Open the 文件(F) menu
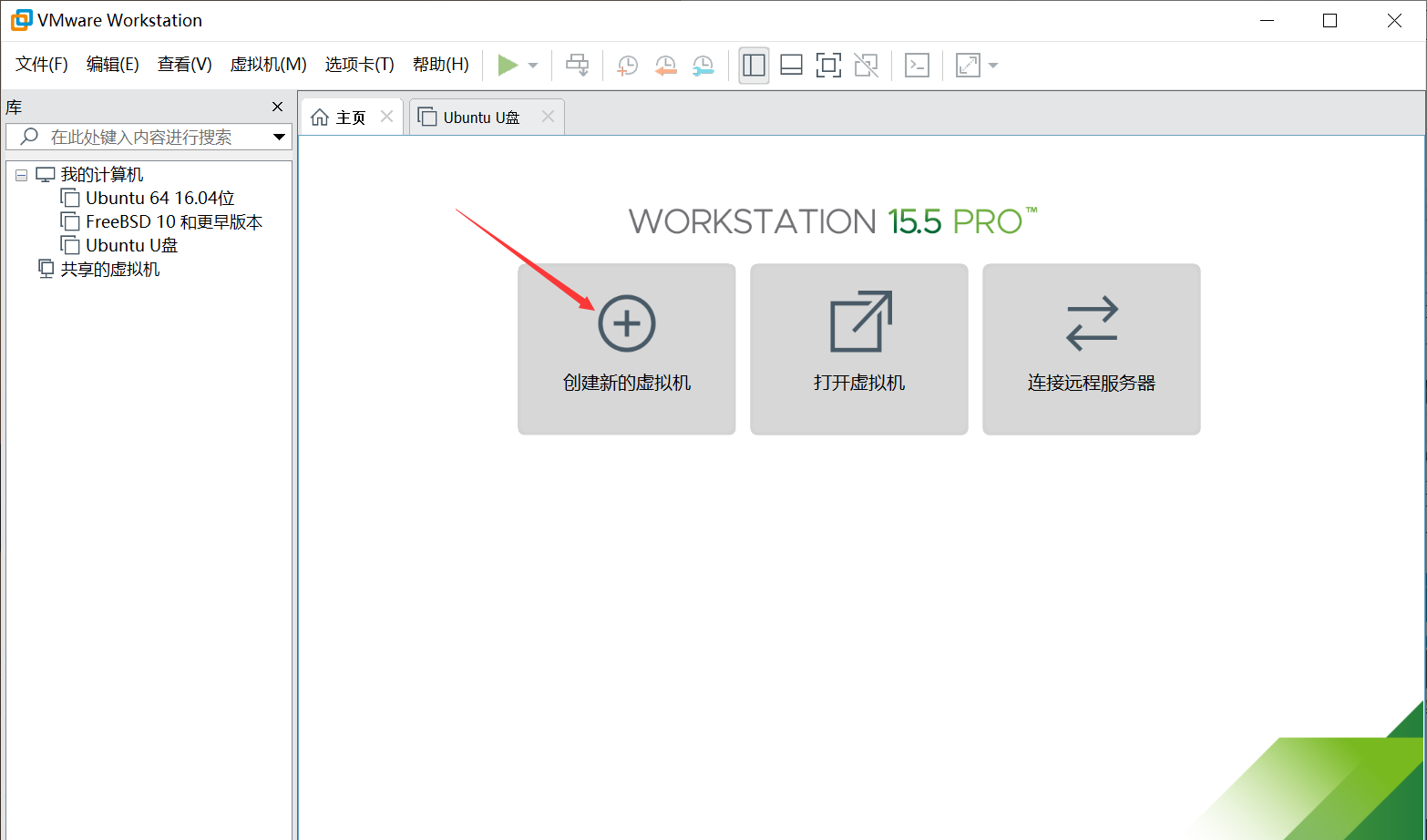 (42, 64)
